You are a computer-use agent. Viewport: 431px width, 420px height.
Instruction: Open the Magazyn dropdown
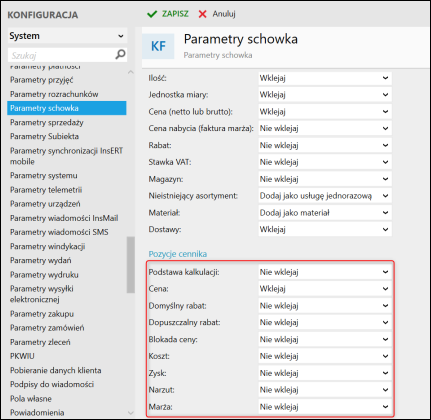pos(325,179)
